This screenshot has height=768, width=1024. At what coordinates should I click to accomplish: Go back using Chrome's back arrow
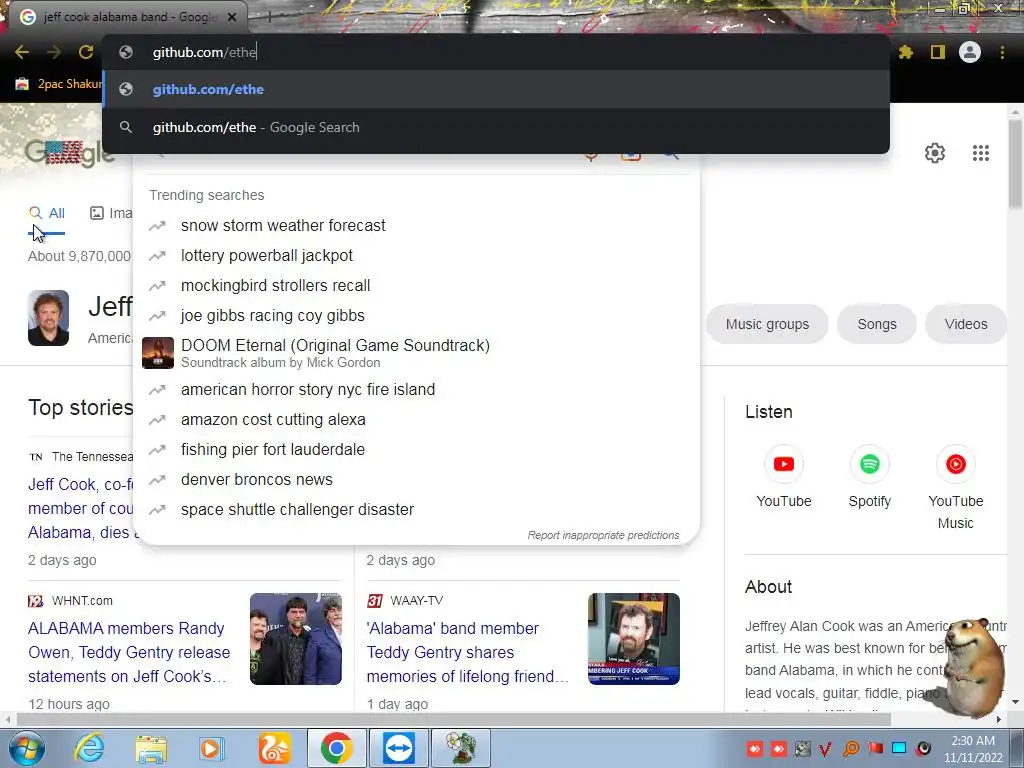click(x=22, y=52)
